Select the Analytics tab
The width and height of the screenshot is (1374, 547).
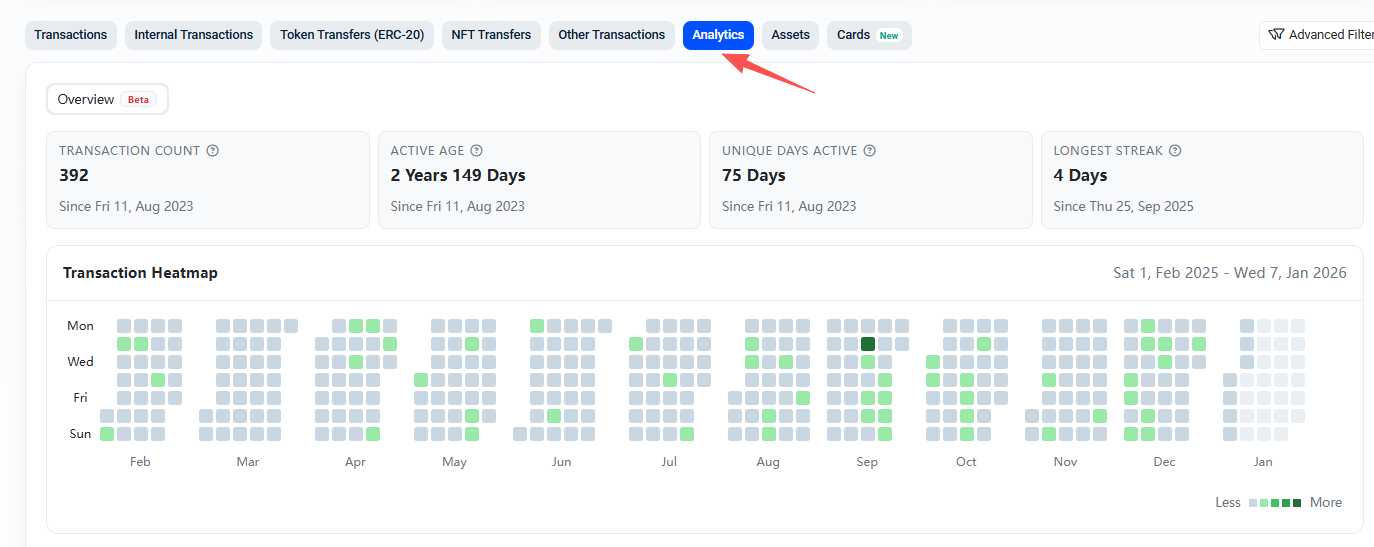[x=718, y=35]
